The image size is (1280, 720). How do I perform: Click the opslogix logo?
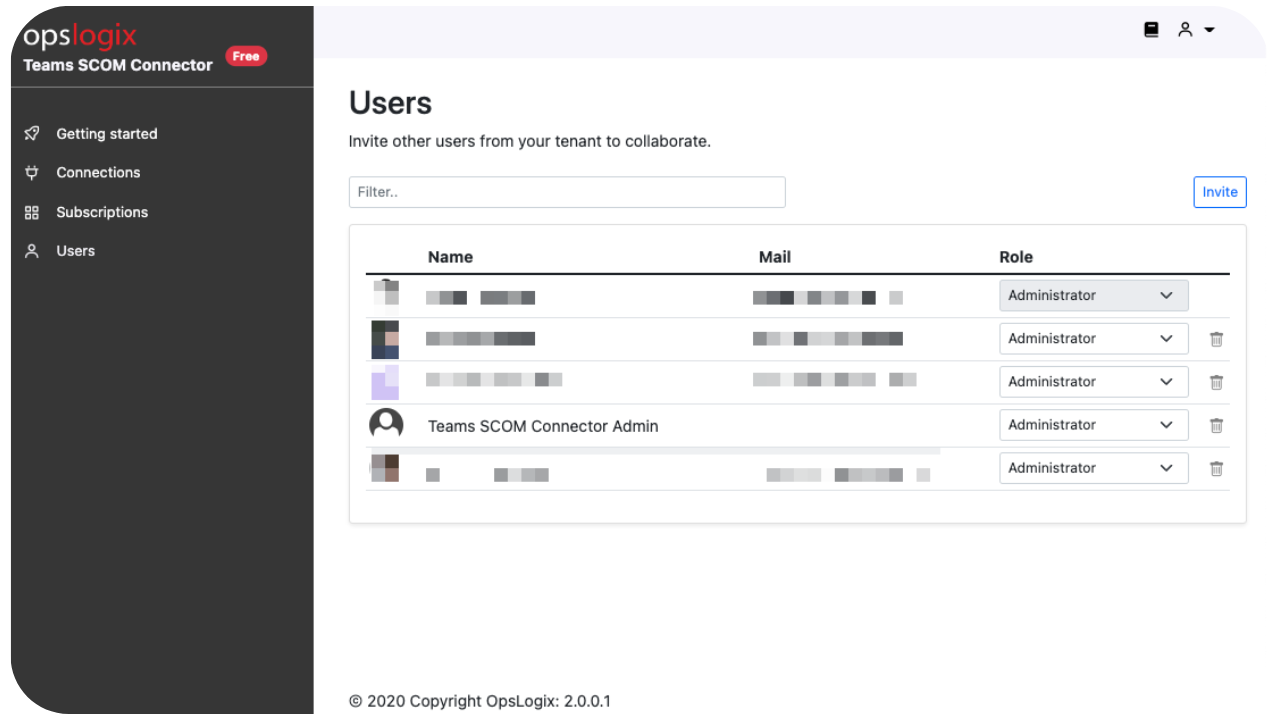(x=80, y=37)
